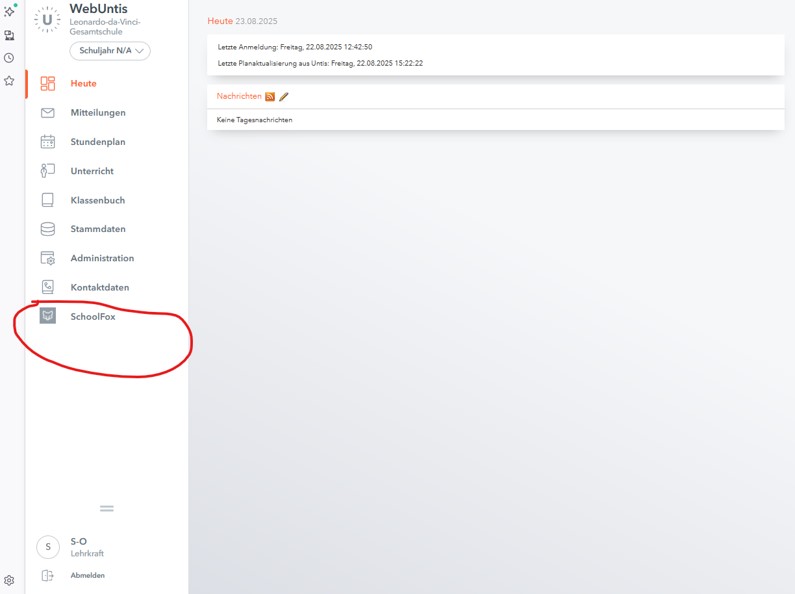Go to Unterricht section
Viewport: 795px width, 594px height.
[91, 171]
